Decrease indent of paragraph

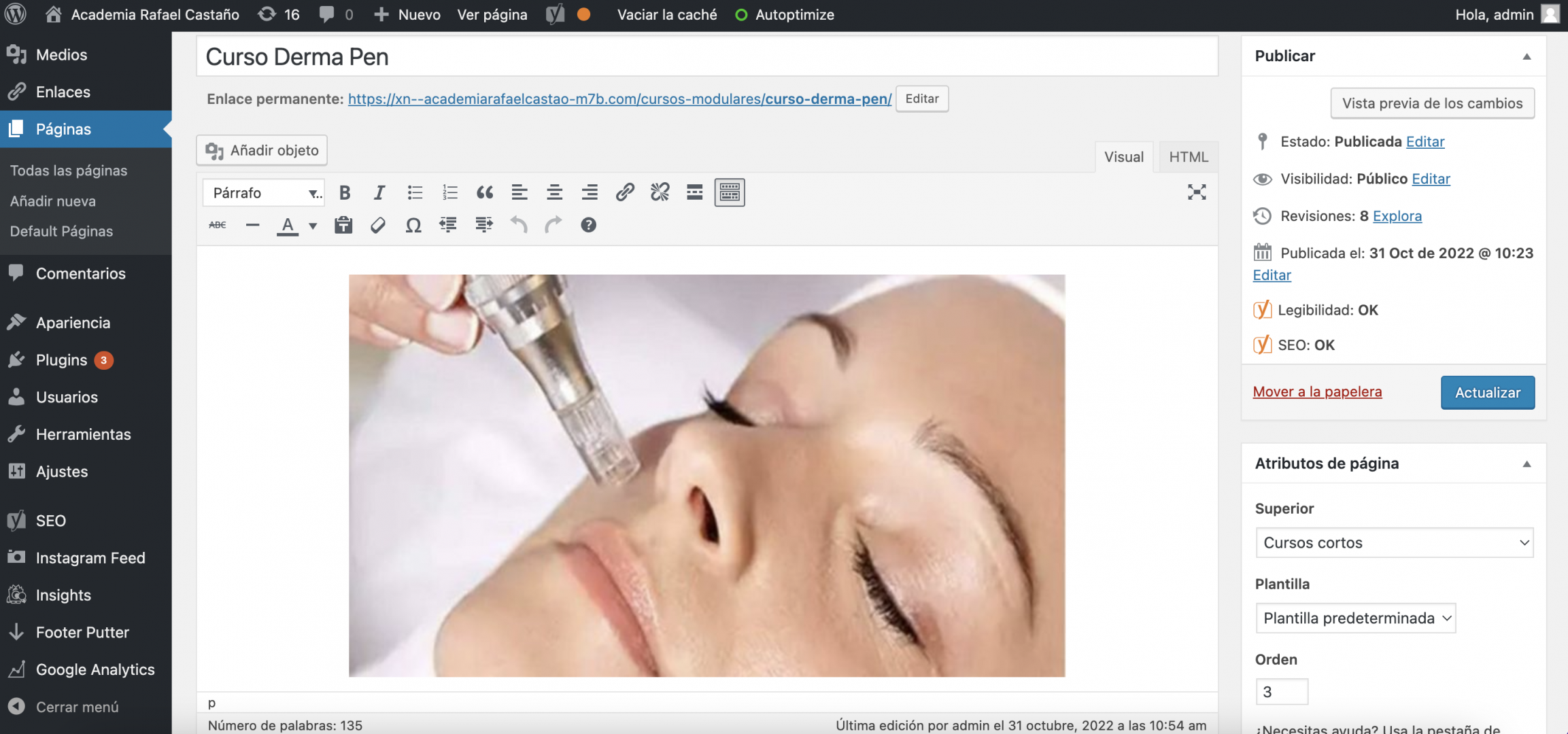(x=448, y=225)
